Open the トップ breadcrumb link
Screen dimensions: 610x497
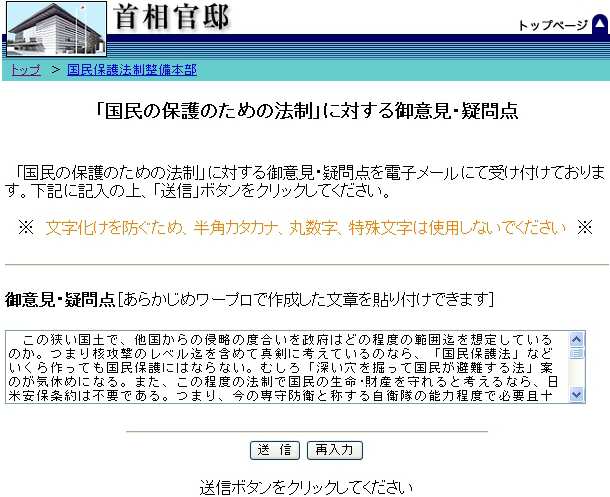(26, 70)
